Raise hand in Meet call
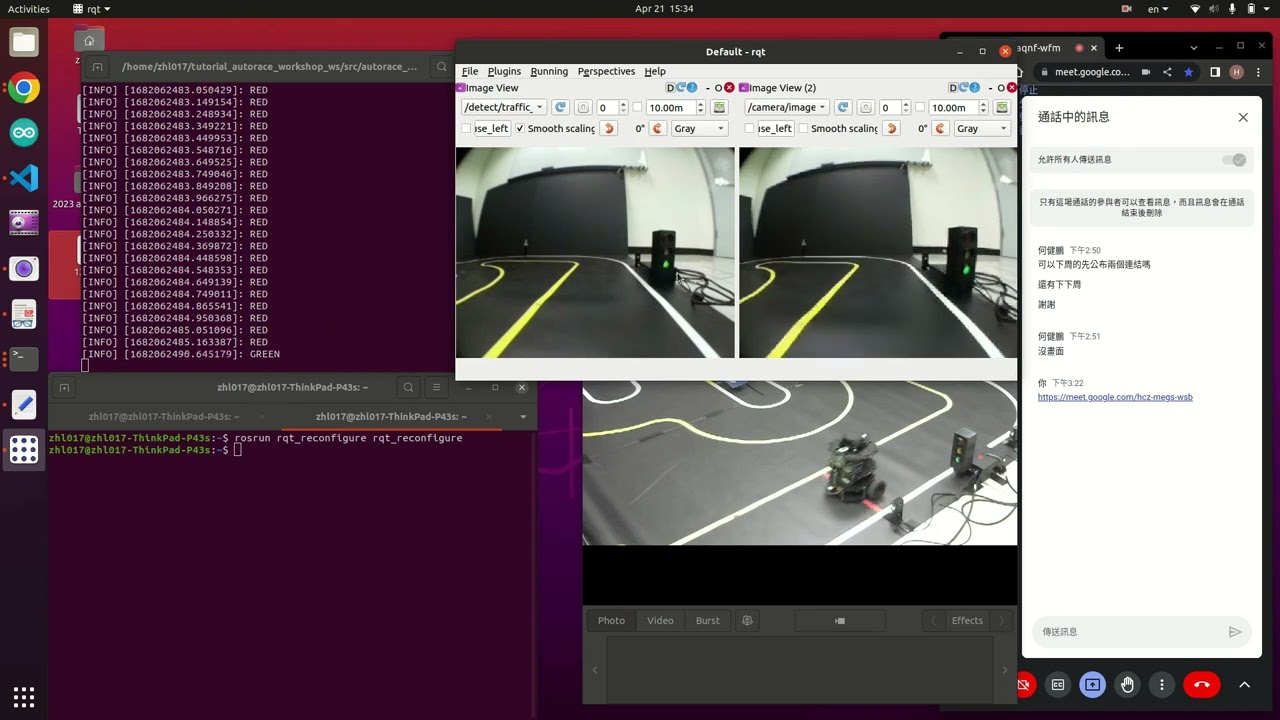Screen dimensions: 1280x720 1127,685
